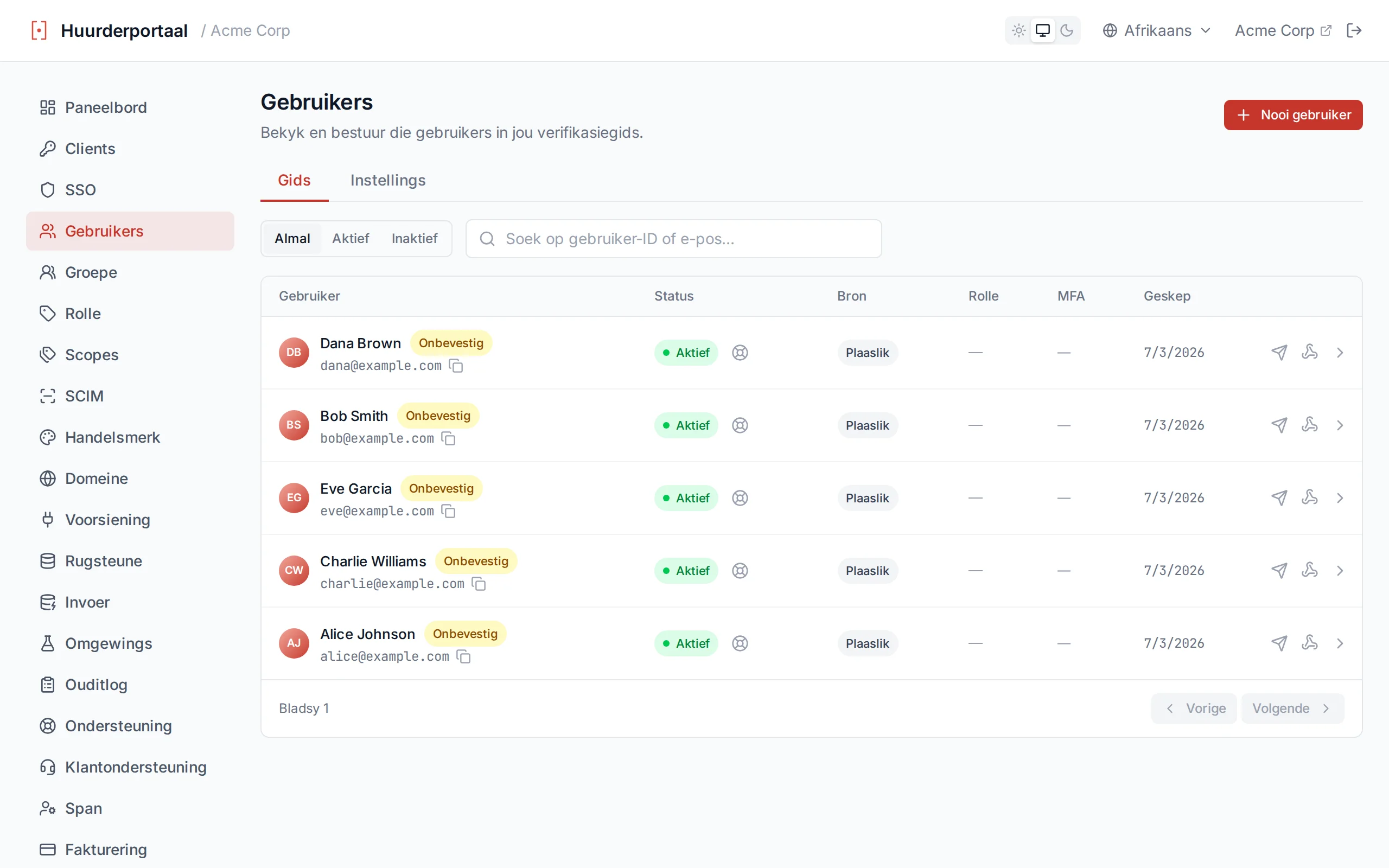The height and width of the screenshot is (868, 1389).
Task: Open the Afrikaans language dropdown
Action: (1157, 30)
